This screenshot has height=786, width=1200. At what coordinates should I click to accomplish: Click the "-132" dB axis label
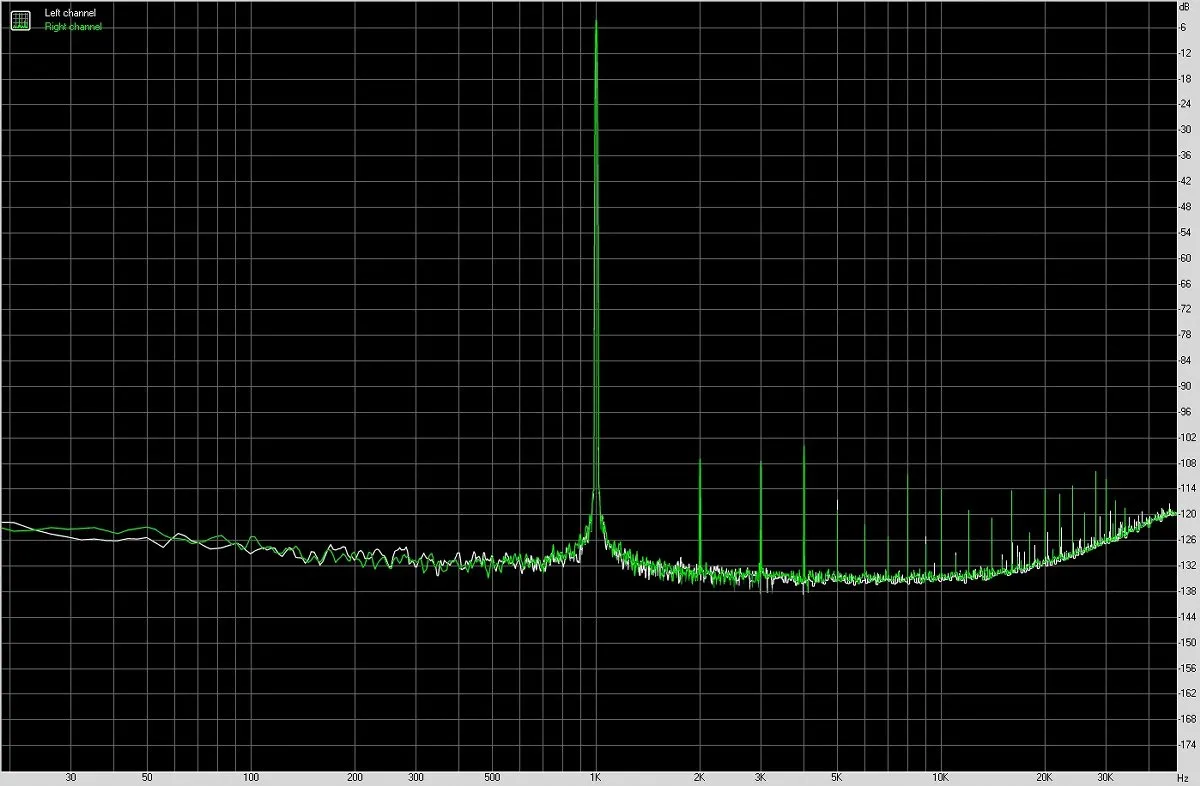click(x=1187, y=567)
